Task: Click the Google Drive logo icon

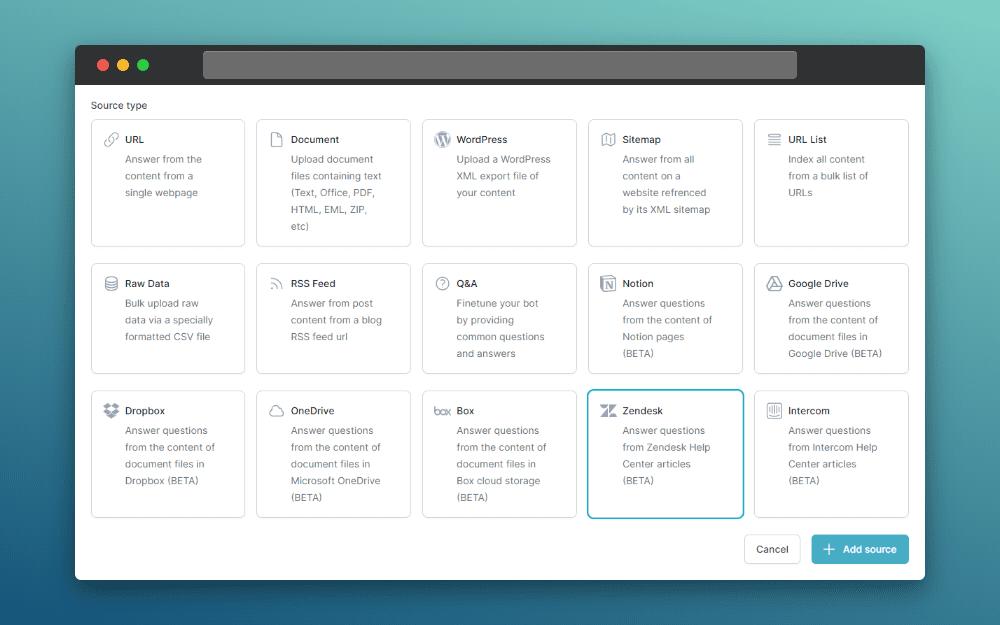Action: 774,284
